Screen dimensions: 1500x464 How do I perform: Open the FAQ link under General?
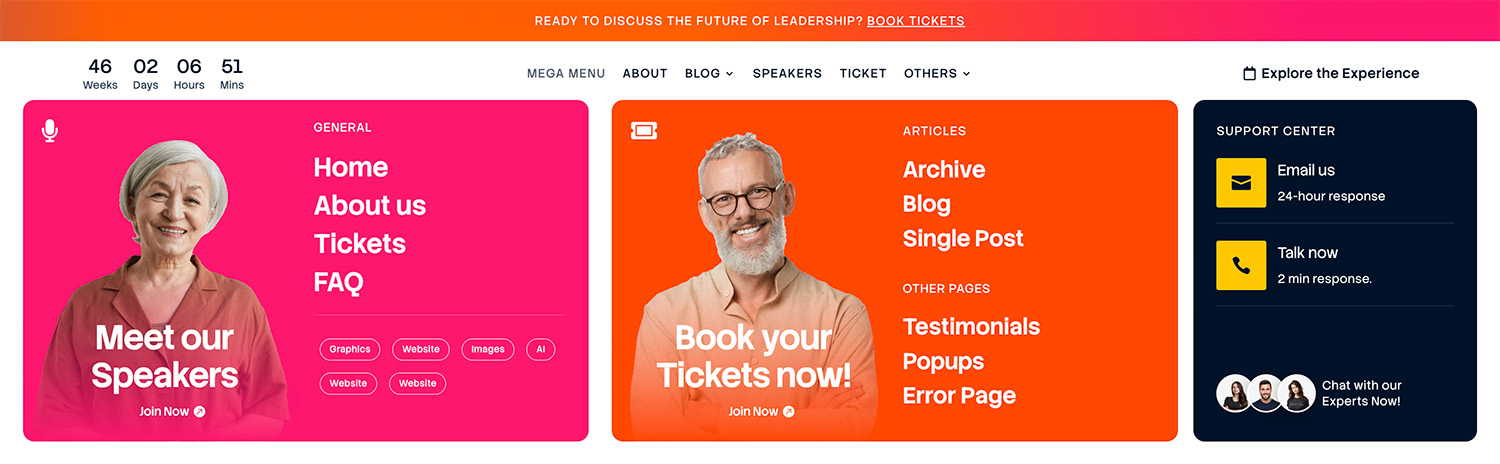click(339, 282)
